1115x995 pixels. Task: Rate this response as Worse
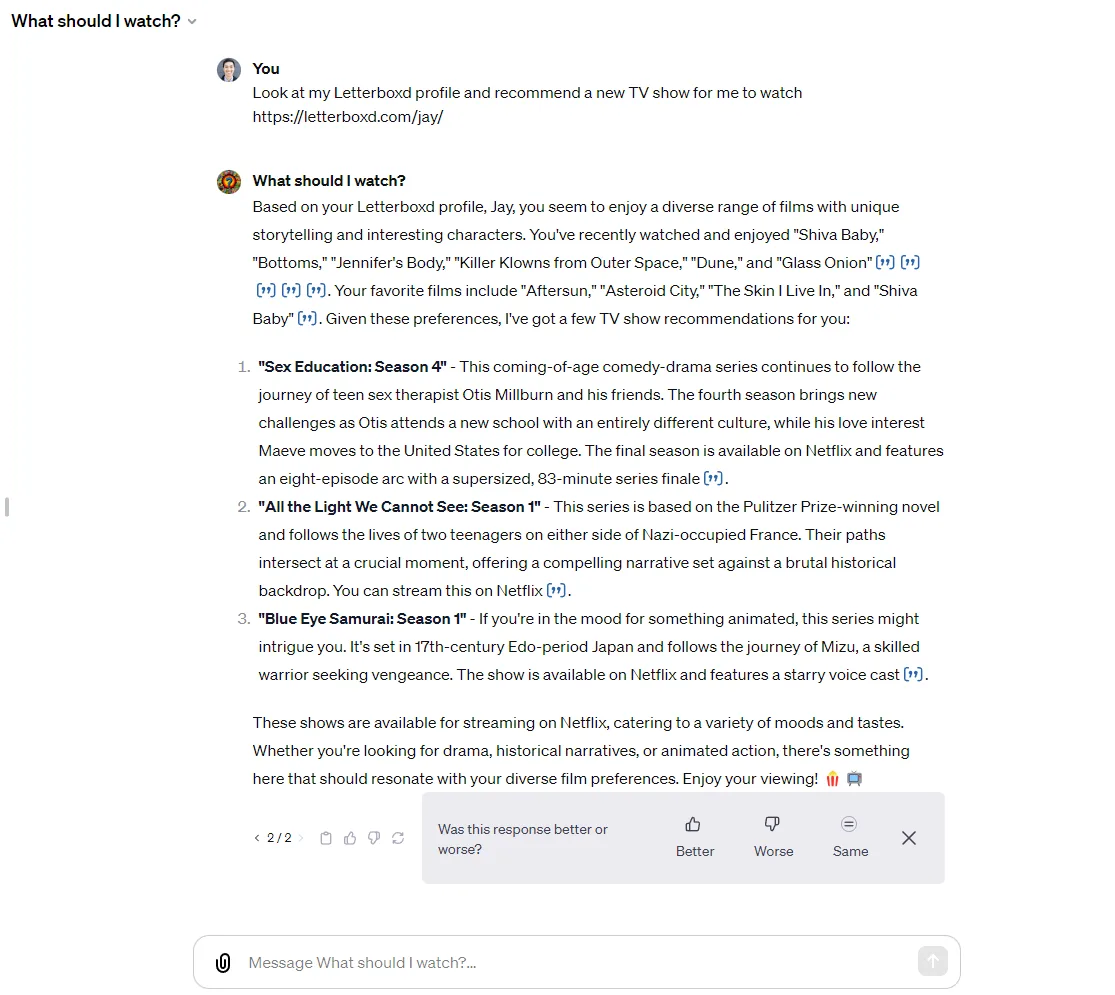[x=773, y=837]
